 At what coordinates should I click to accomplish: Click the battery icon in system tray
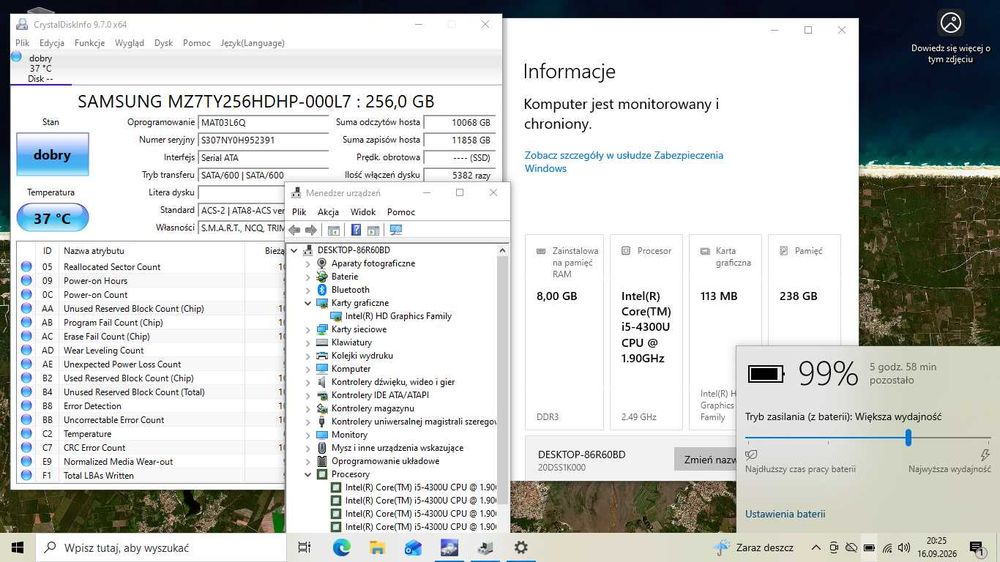869,548
